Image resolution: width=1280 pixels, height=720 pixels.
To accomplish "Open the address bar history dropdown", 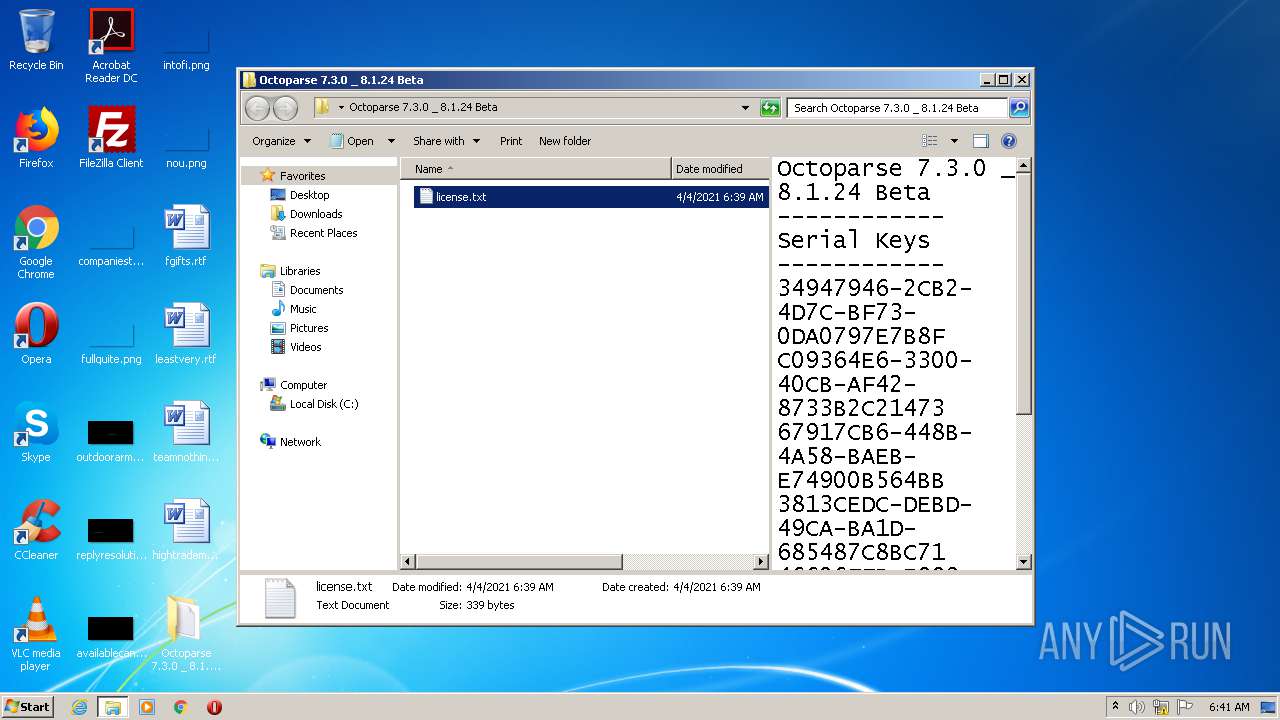I will tap(745, 108).
